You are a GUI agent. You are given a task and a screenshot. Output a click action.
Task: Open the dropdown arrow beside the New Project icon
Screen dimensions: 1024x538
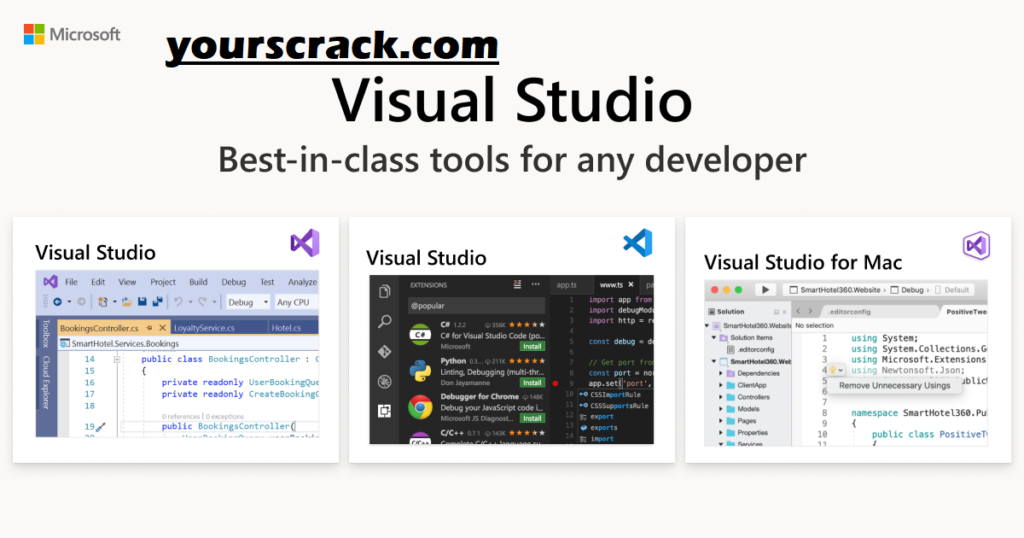click(114, 302)
